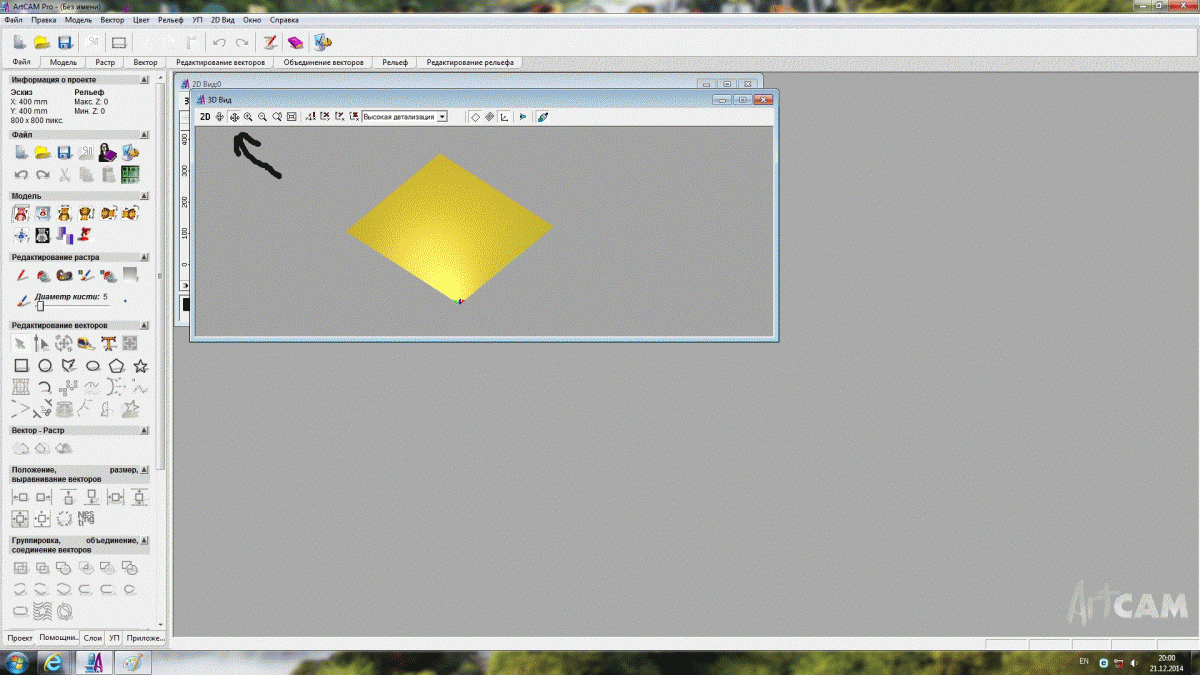Click the yellow relief surface in 3D view
This screenshot has width=1200, height=675.
coord(450,230)
